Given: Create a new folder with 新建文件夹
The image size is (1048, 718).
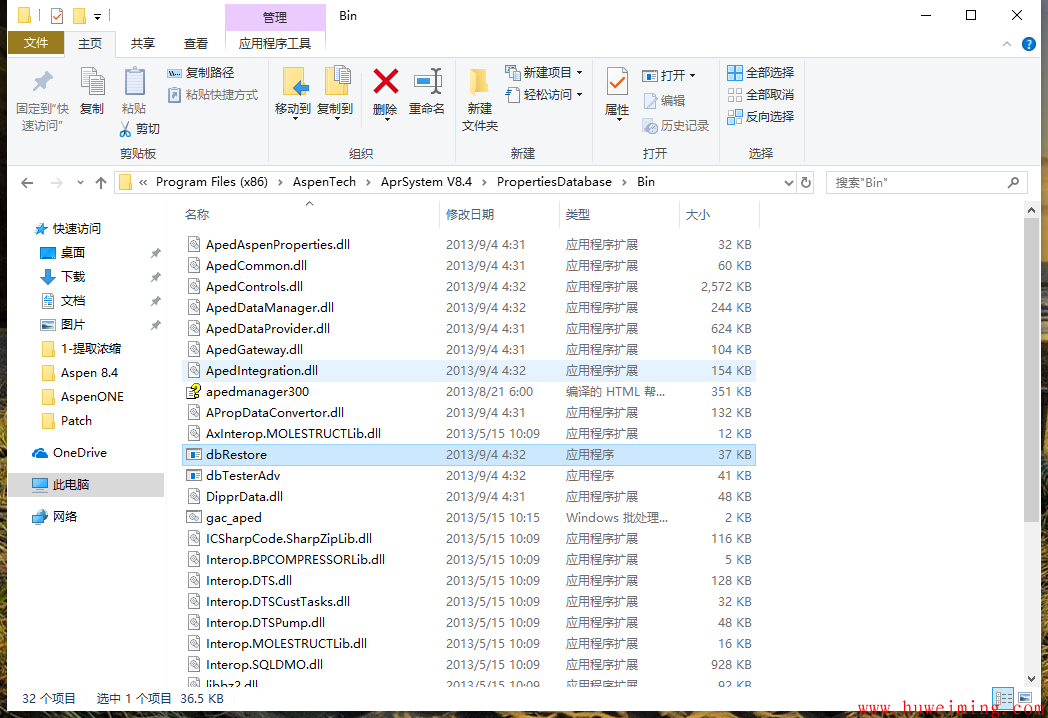Looking at the screenshot, I should point(479,100).
